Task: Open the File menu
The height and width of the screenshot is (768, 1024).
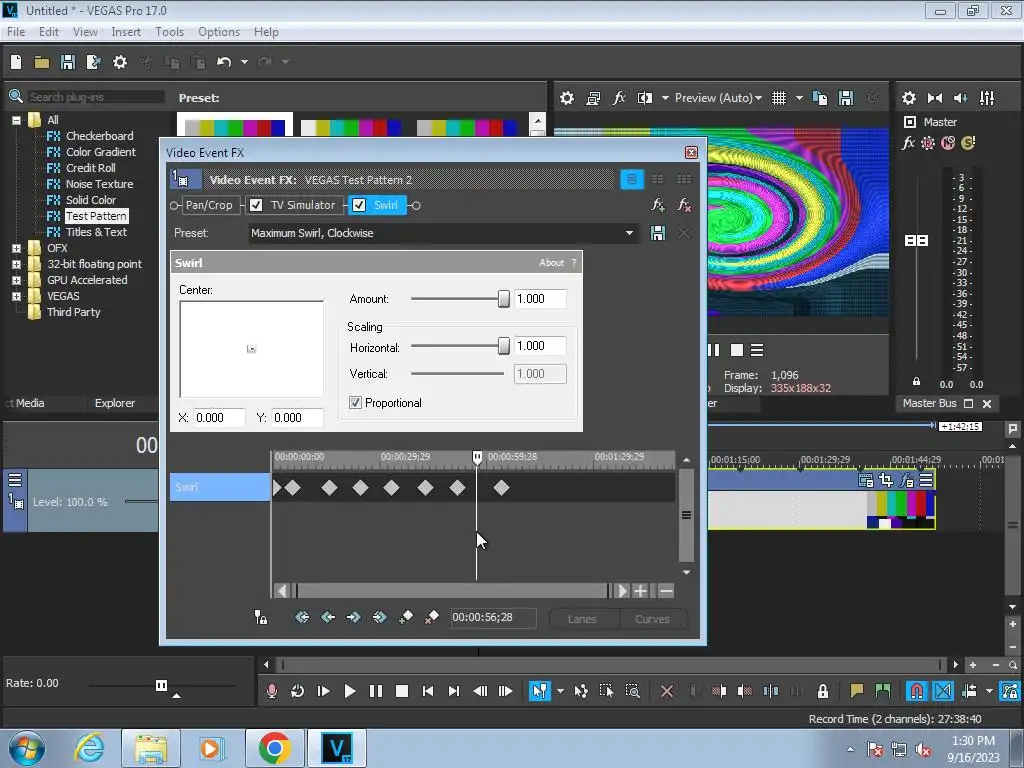Action: [x=16, y=32]
